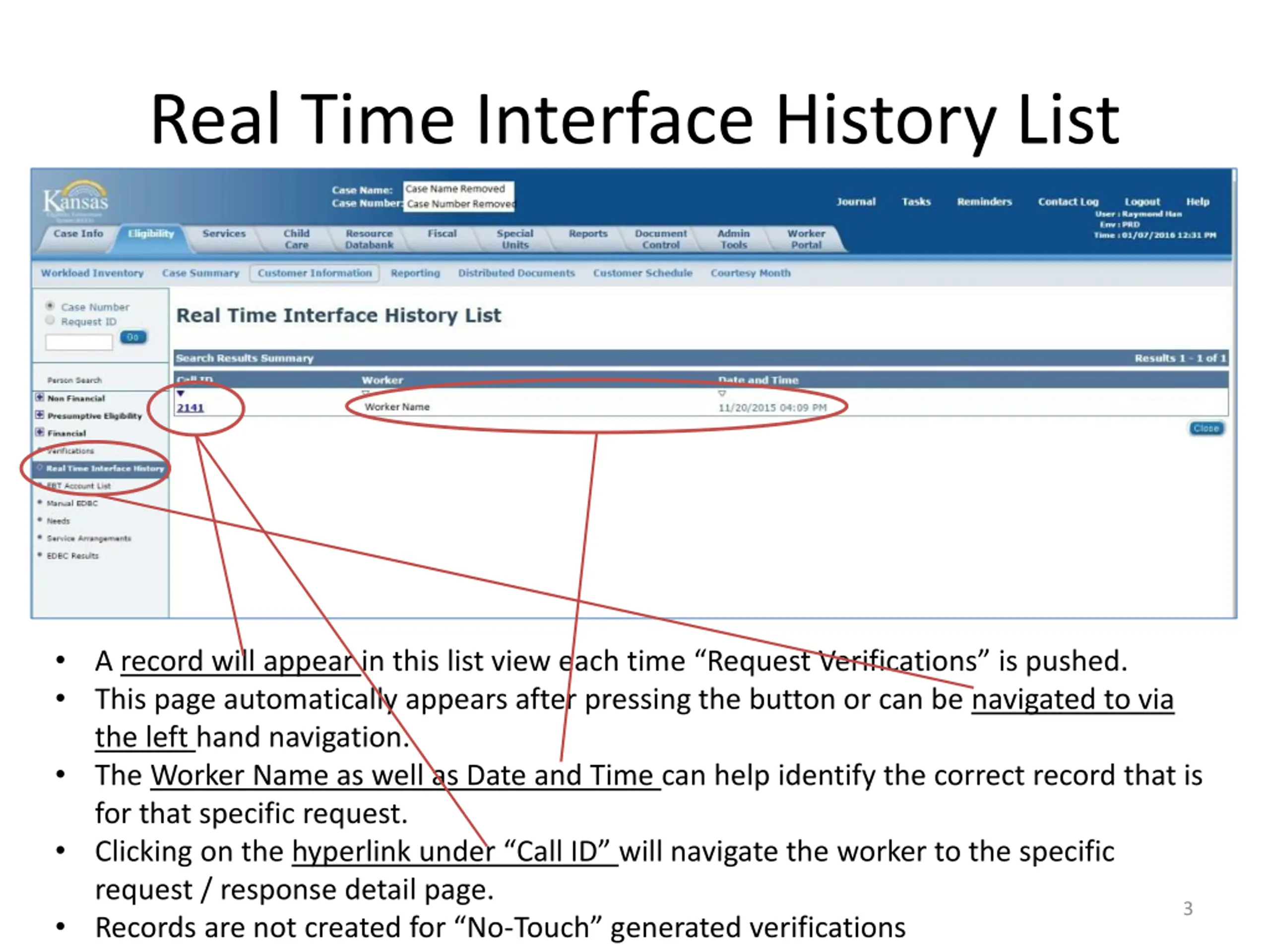Open Service Arrangements navigation item

pyautogui.click(x=89, y=538)
